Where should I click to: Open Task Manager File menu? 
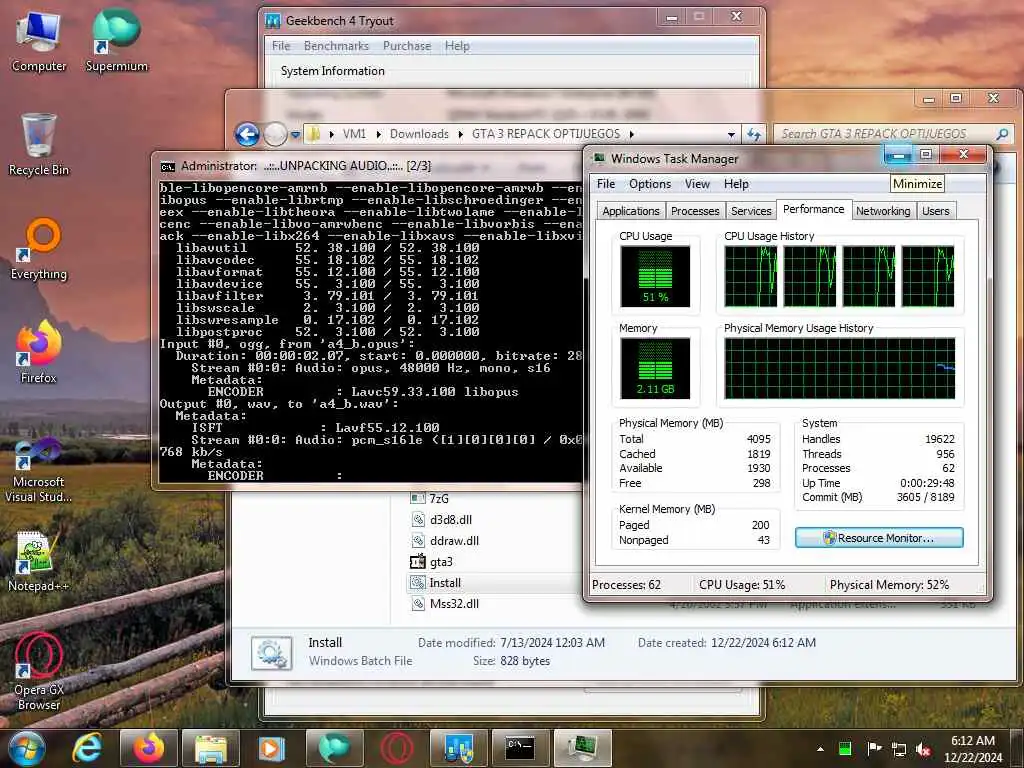point(606,184)
